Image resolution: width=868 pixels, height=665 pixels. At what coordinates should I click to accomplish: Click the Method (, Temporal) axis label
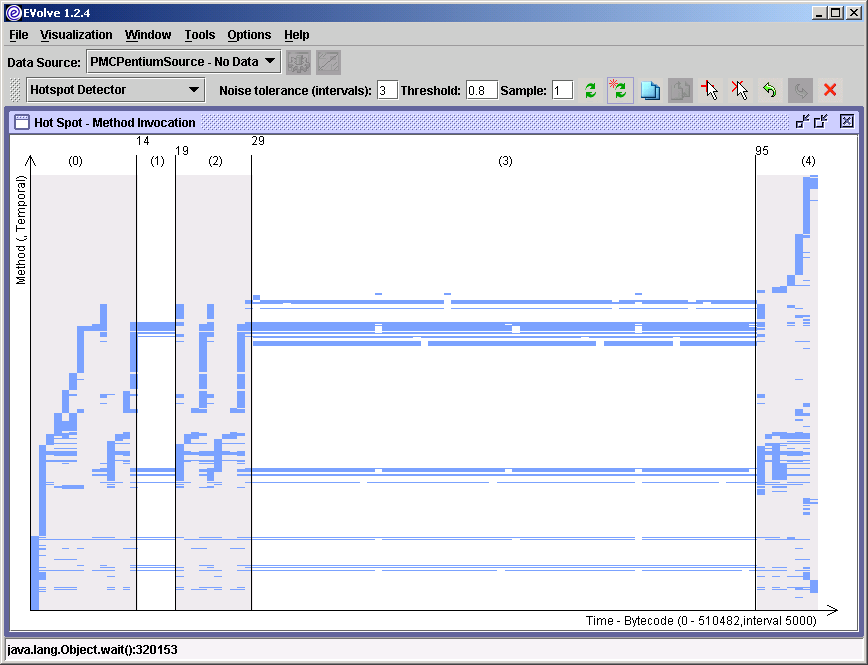coord(21,230)
